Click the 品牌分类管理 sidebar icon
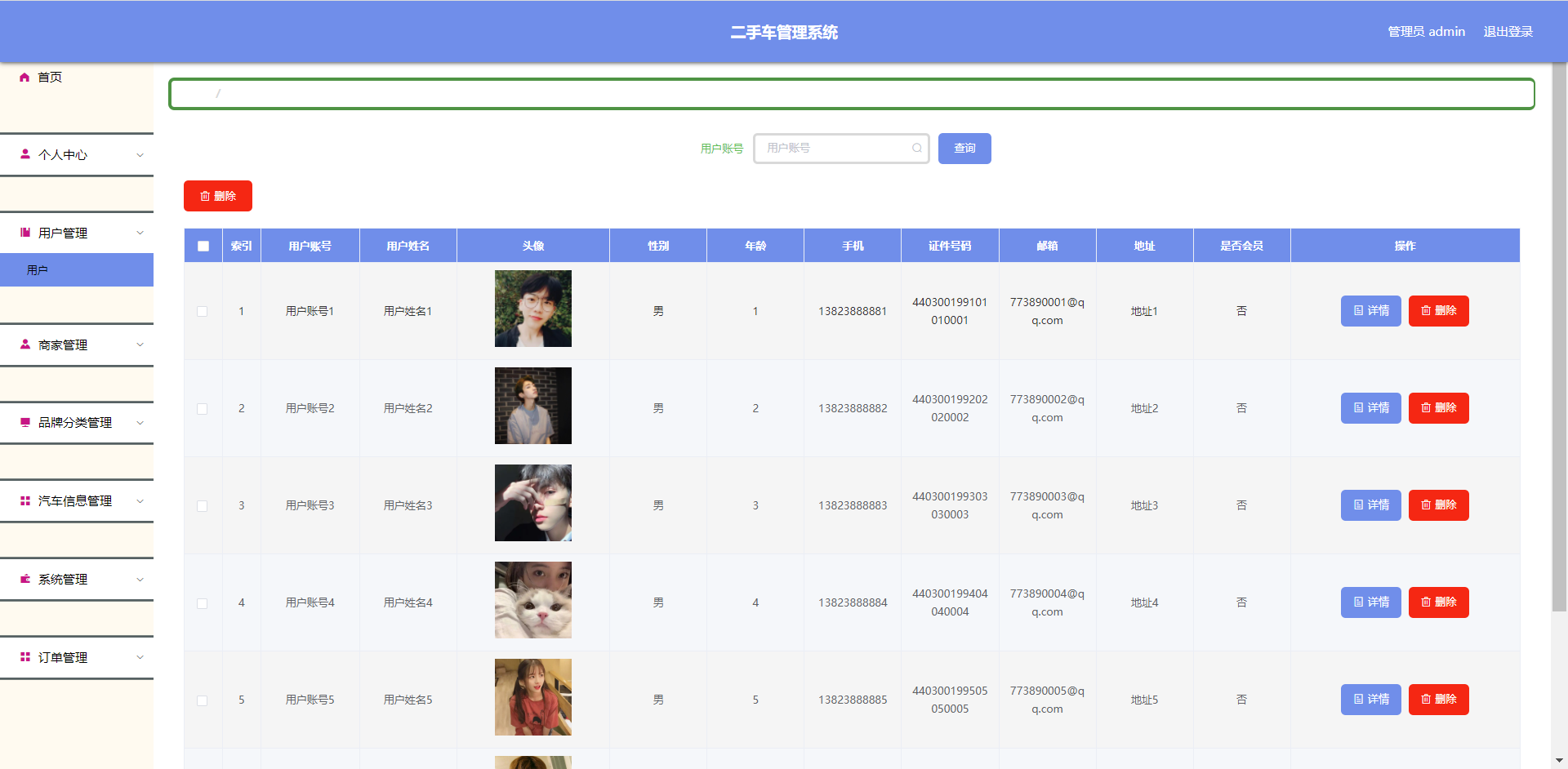The height and width of the screenshot is (769, 1568). coord(25,422)
